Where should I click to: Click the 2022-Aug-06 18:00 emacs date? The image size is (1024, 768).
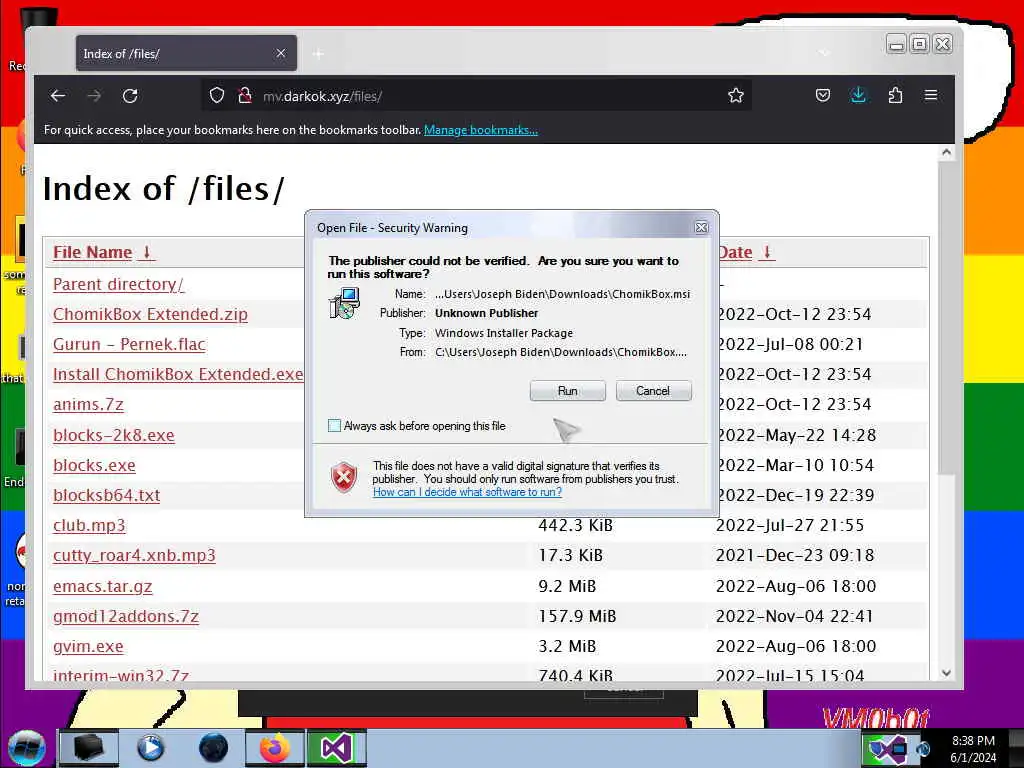tap(796, 586)
